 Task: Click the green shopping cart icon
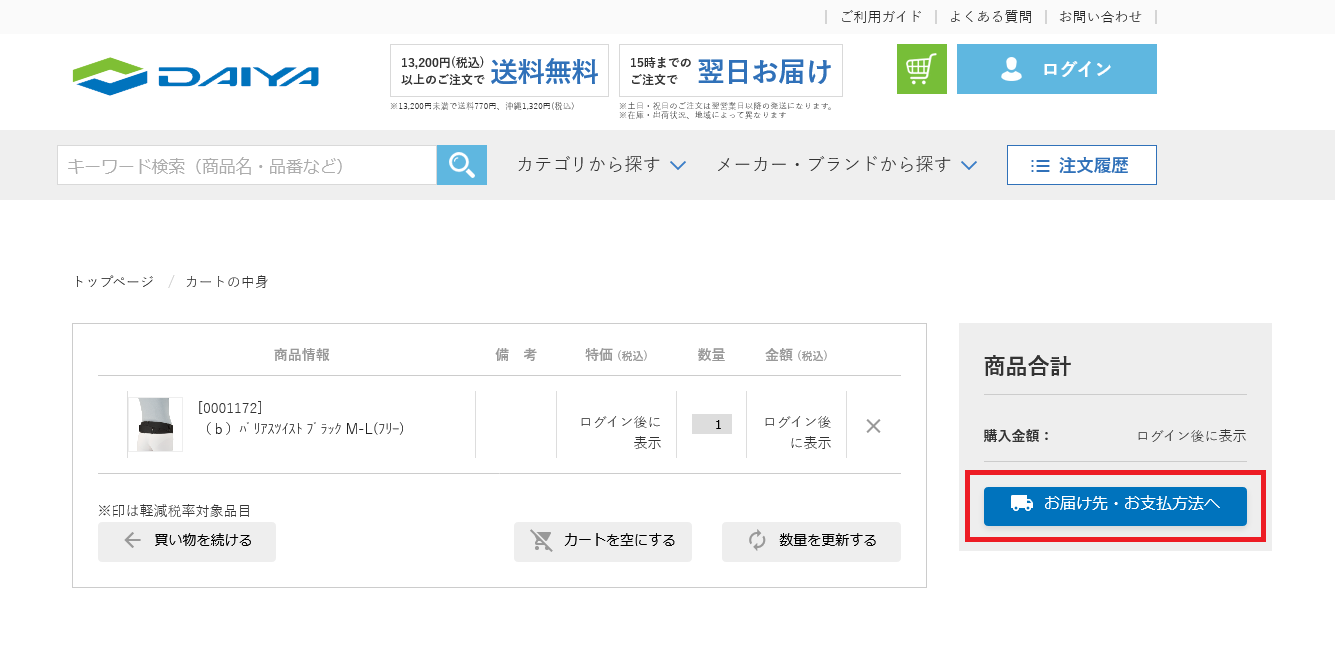(921, 69)
